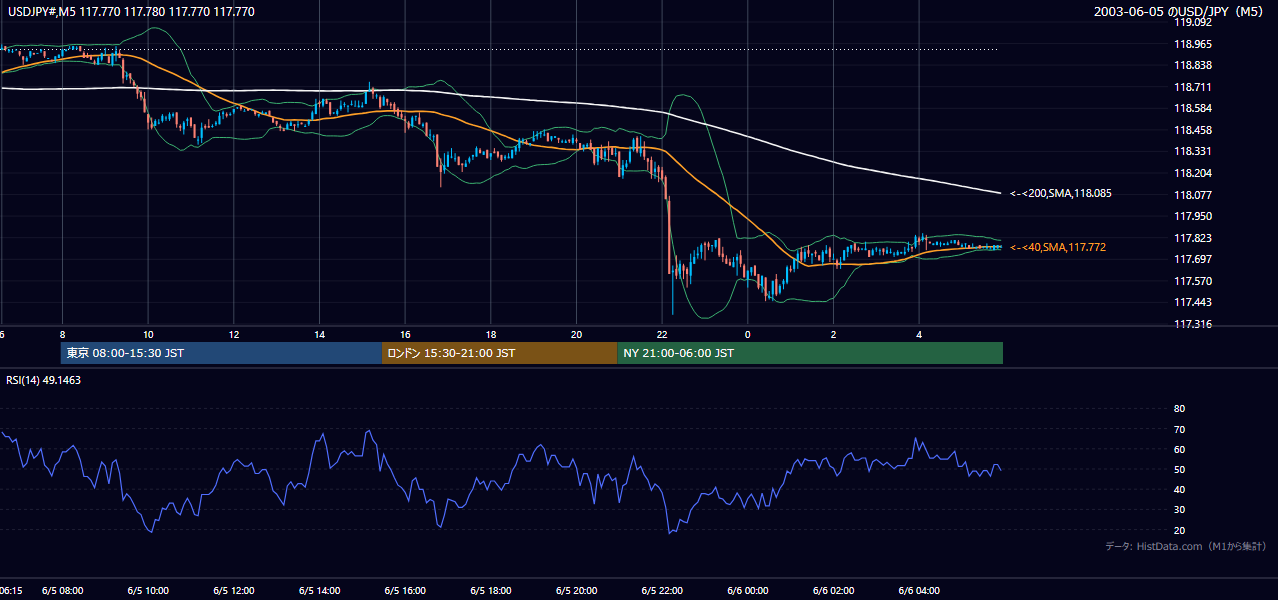This screenshot has height=600, width=1278.
Task: Click hour 16 tick under price chart
Action: (x=405, y=334)
